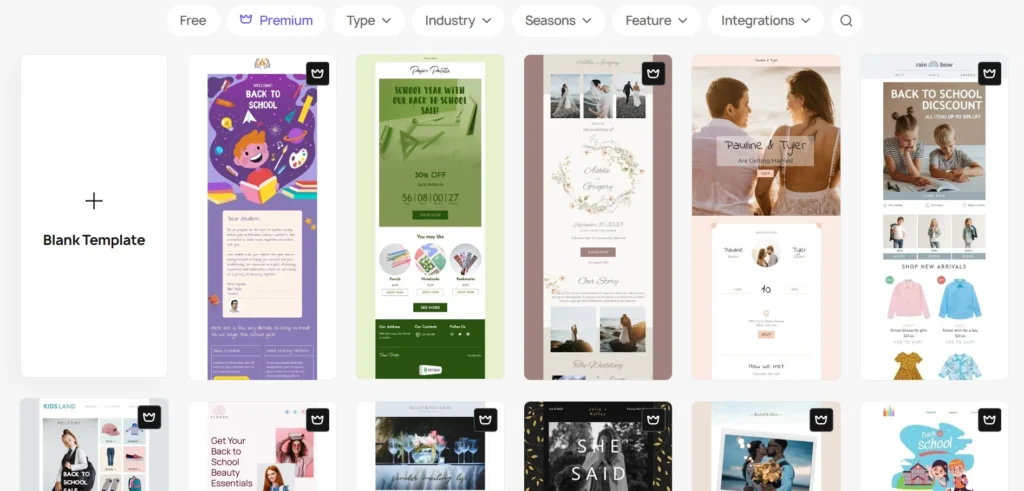The width and height of the screenshot is (1024, 491).
Task: Open black She Said template
Action: (598, 447)
